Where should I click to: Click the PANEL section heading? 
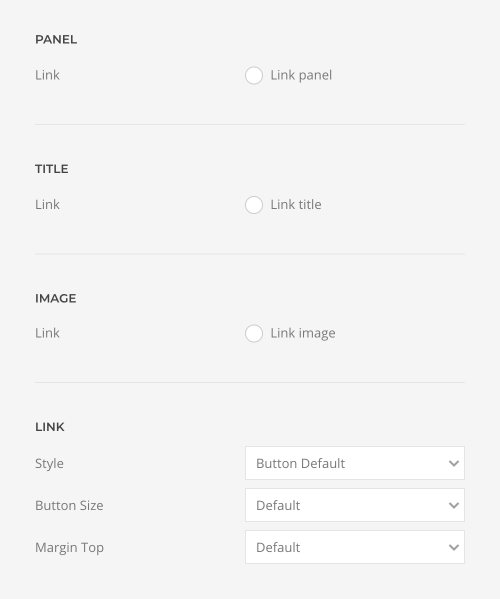tap(56, 39)
